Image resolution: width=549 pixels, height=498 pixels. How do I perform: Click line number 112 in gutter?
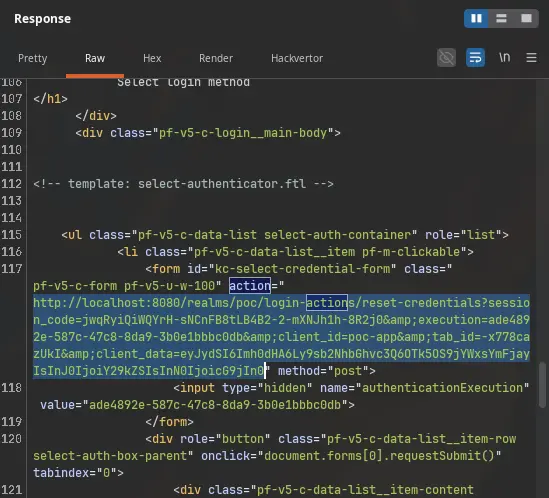coord(12,184)
